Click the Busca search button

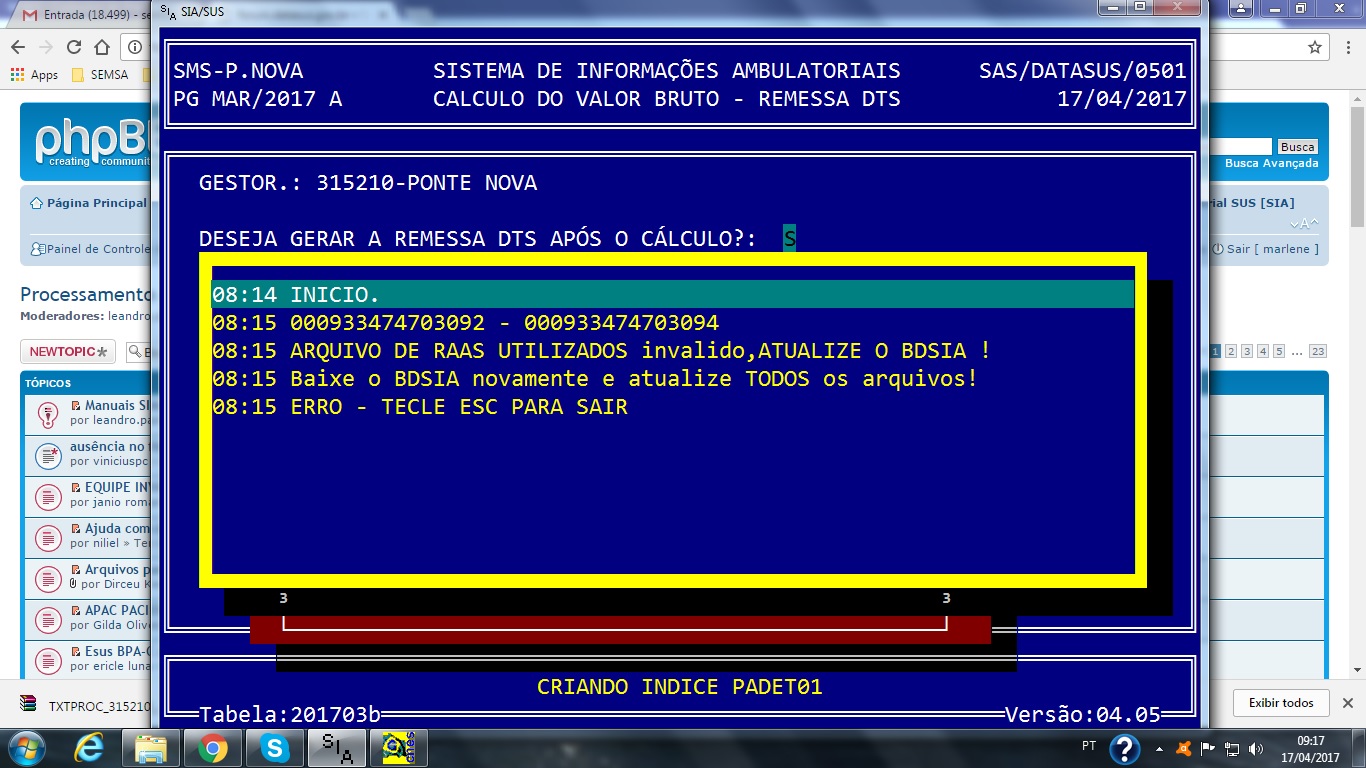pos(1297,146)
